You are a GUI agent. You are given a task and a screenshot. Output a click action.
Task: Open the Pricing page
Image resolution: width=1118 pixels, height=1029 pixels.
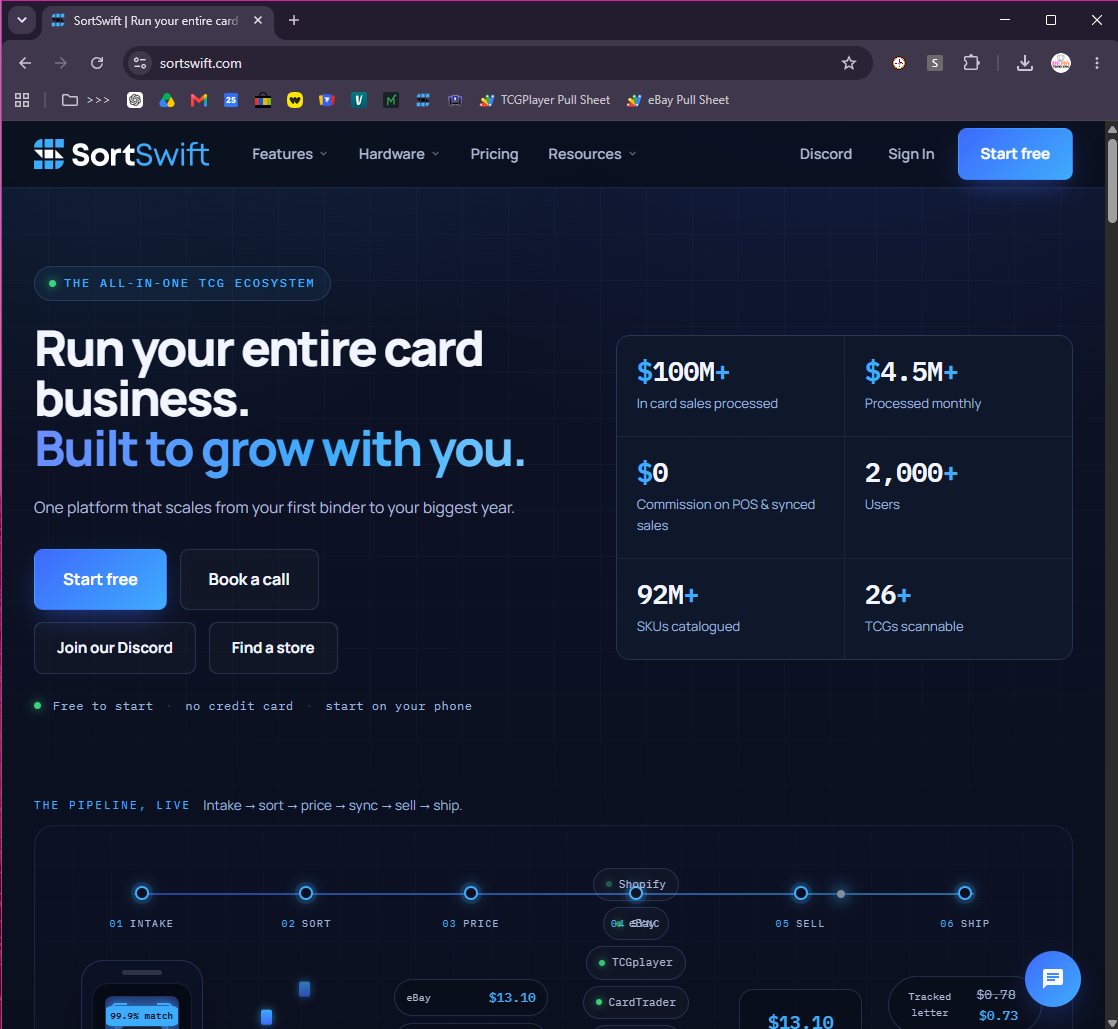tap(494, 154)
